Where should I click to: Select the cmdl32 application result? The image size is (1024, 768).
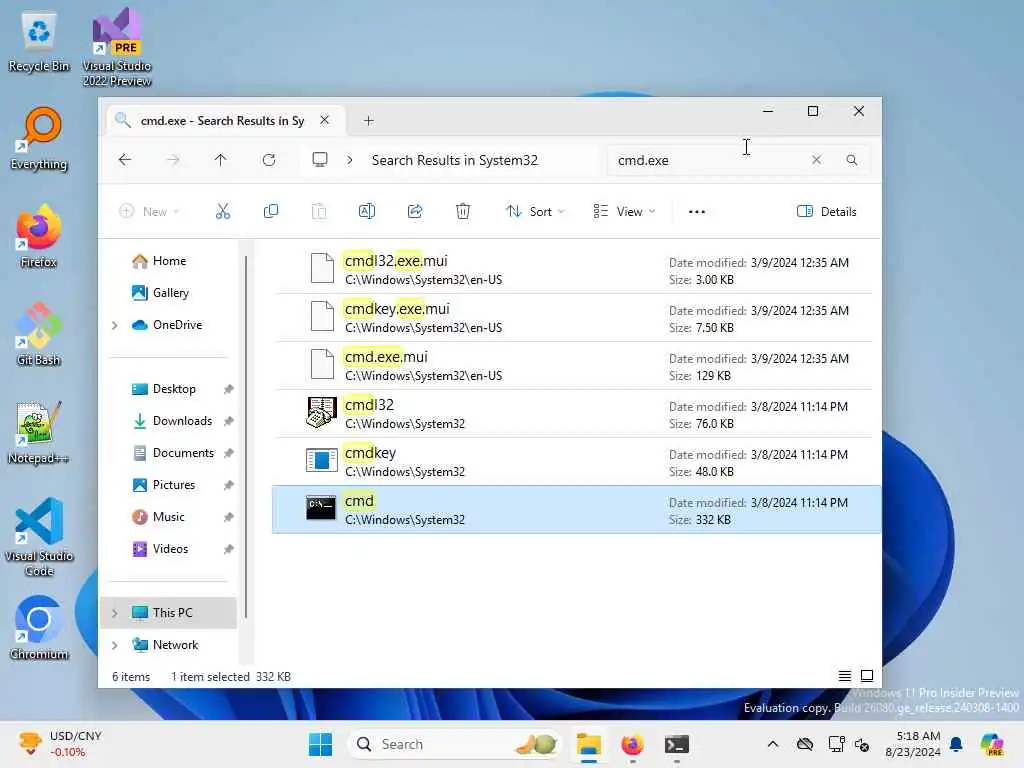(x=575, y=413)
